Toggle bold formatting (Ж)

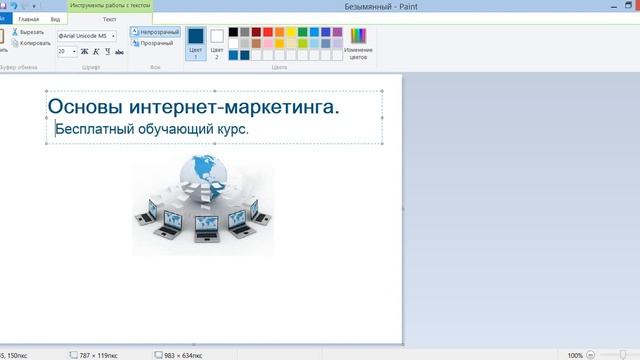pos(84,51)
